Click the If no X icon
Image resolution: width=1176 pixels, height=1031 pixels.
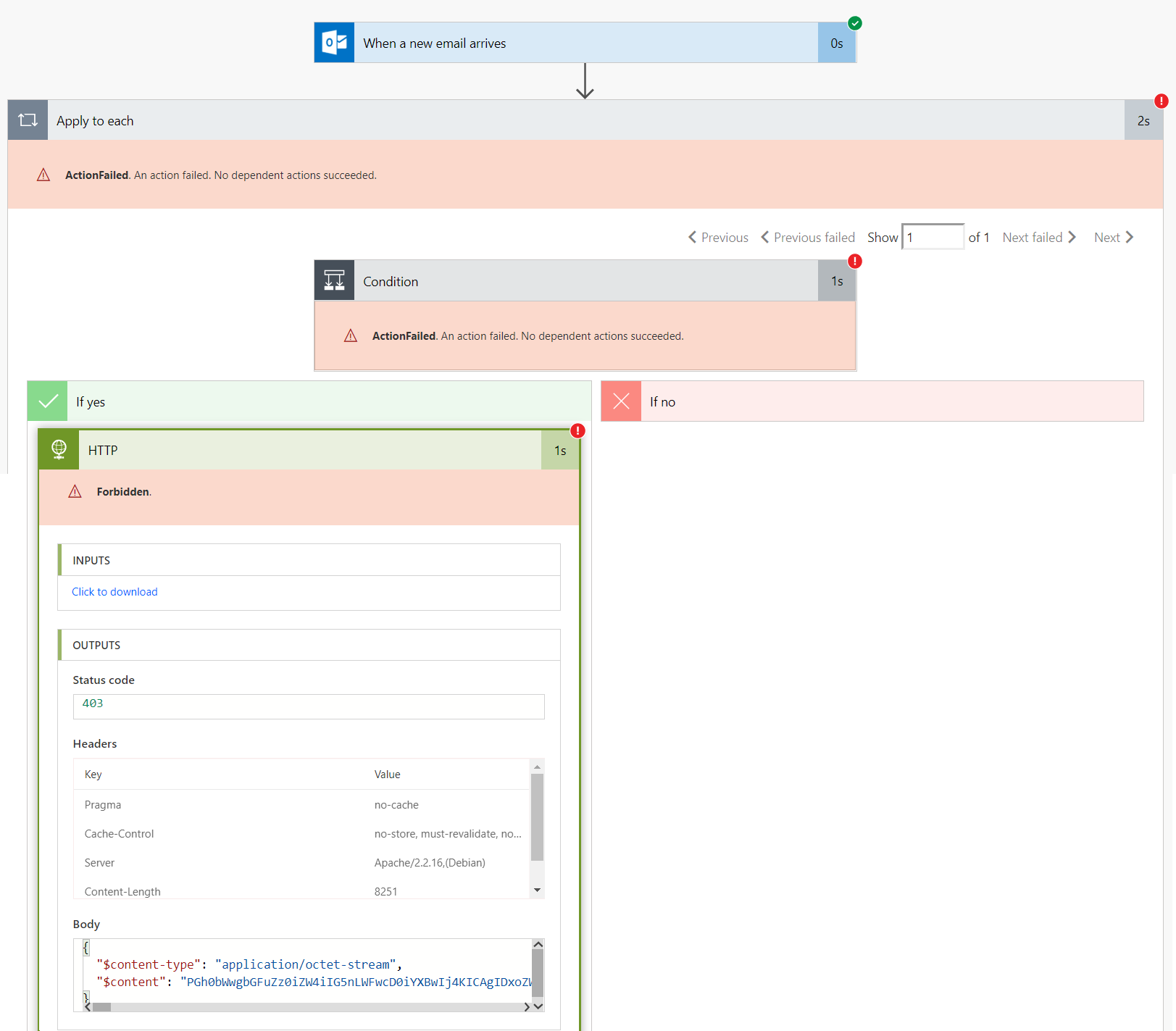[621, 401]
